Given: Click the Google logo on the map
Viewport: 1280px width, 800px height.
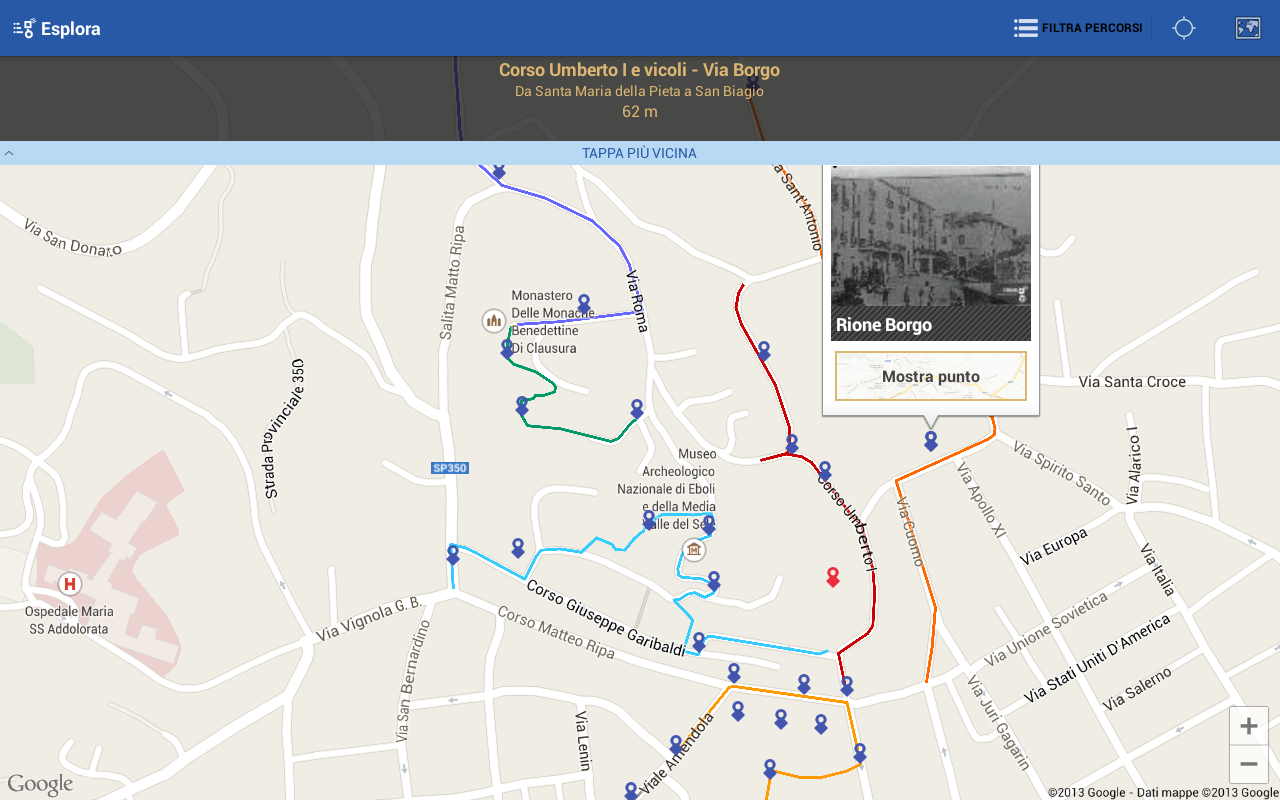Looking at the screenshot, I should pyautogui.click(x=40, y=785).
